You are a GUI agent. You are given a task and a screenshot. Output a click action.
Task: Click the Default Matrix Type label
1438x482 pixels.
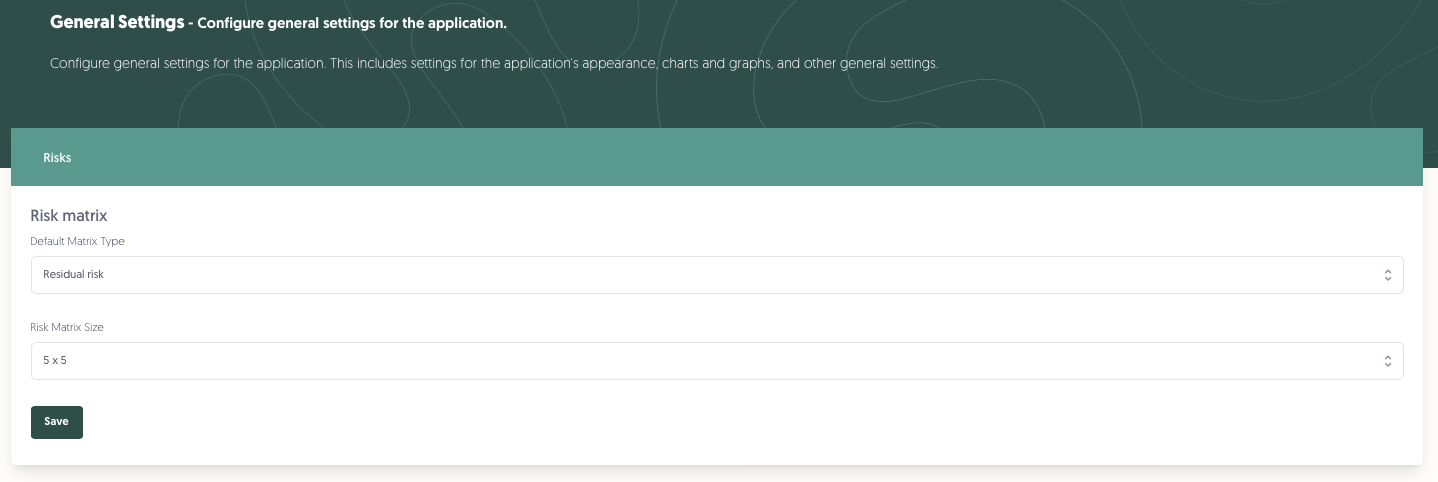(77, 241)
